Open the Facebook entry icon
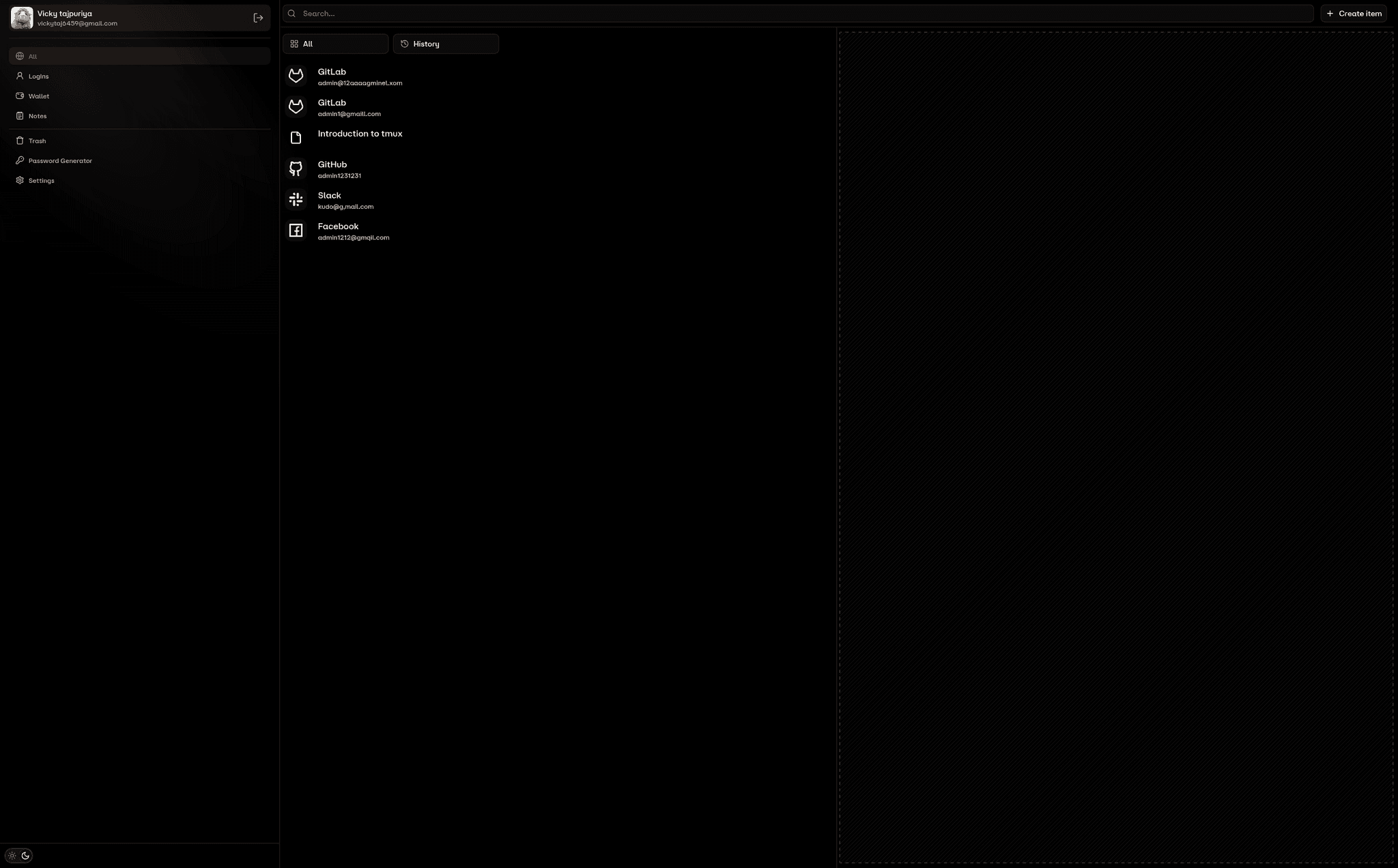The height and width of the screenshot is (868, 1398). [296, 231]
